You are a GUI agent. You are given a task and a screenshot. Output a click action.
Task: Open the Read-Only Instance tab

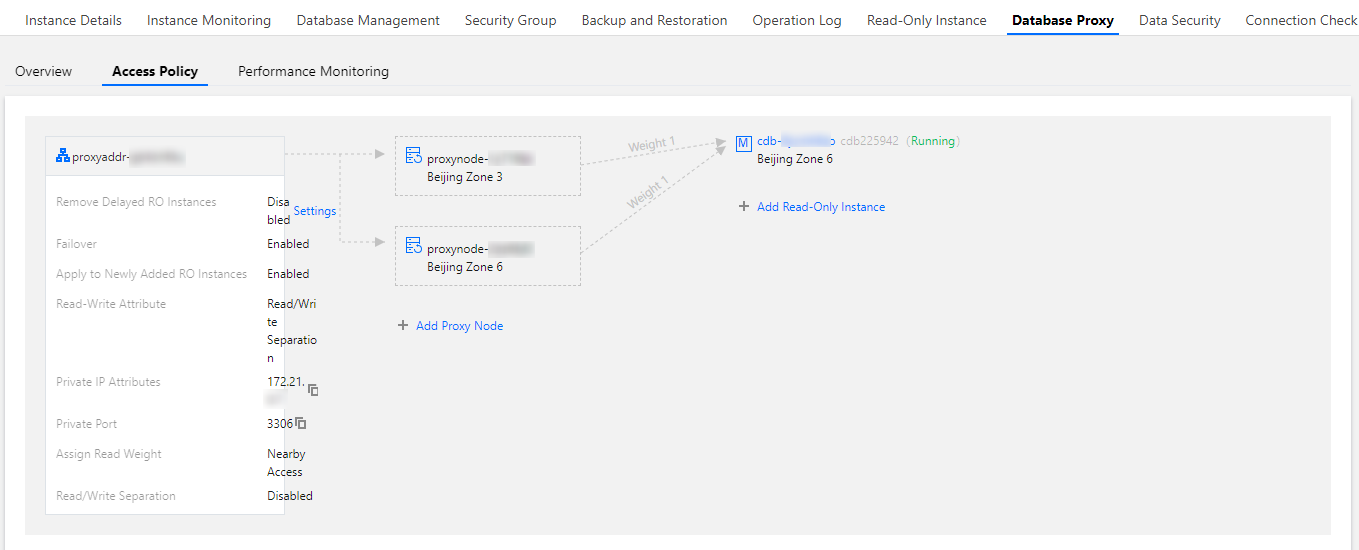click(x=927, y=20)
